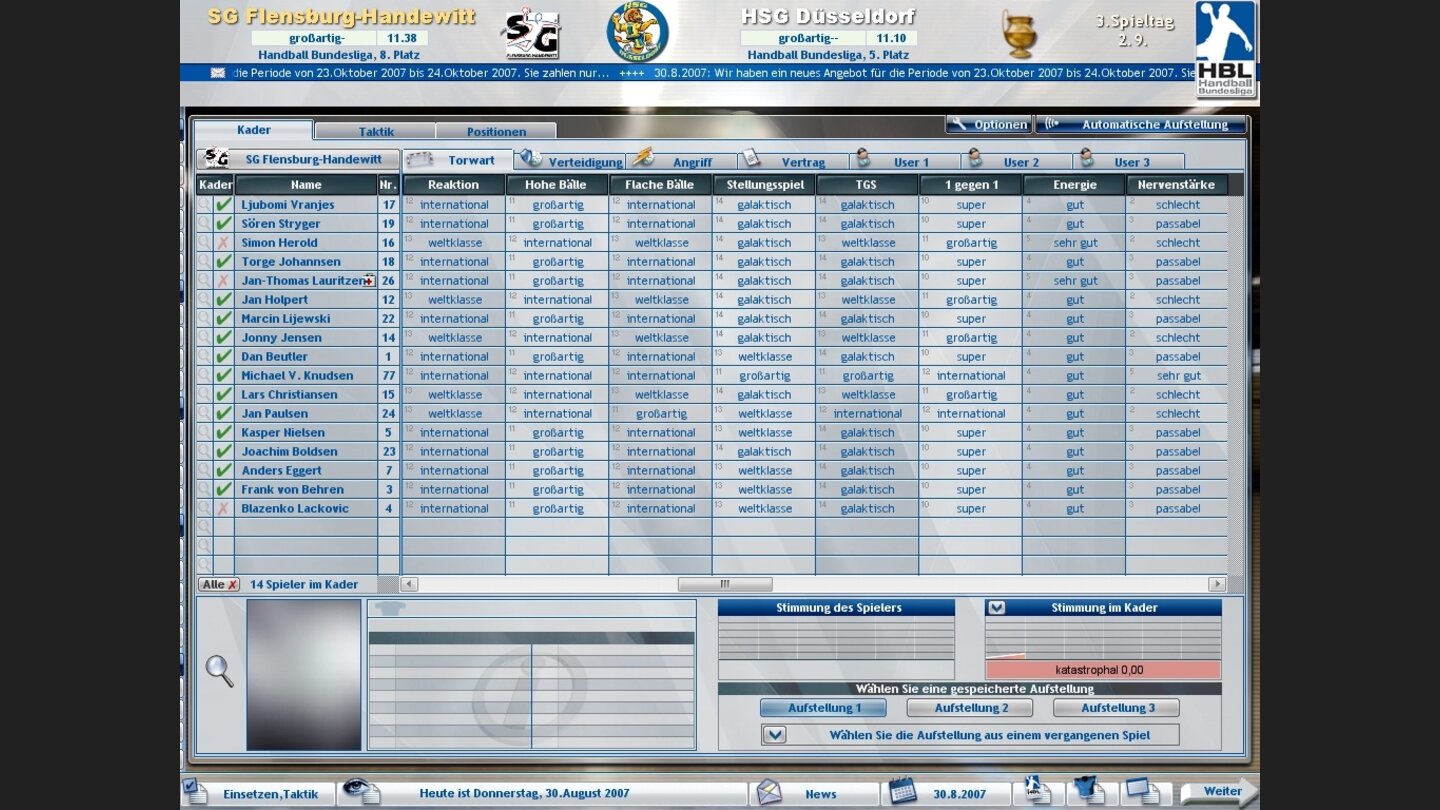Sort table by TGS column header
This screenshot has width=1440, height=810.
pos(866,185)
